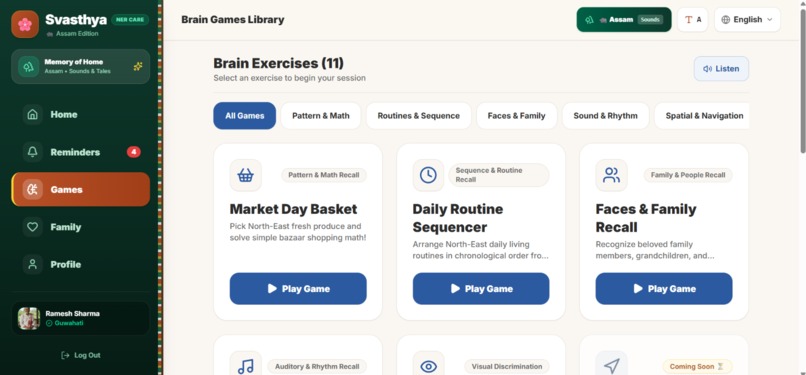Click the Faces & Family people icon
This screenshot has height=375, width=806.
pyautogui.click(x=611, y=175)
